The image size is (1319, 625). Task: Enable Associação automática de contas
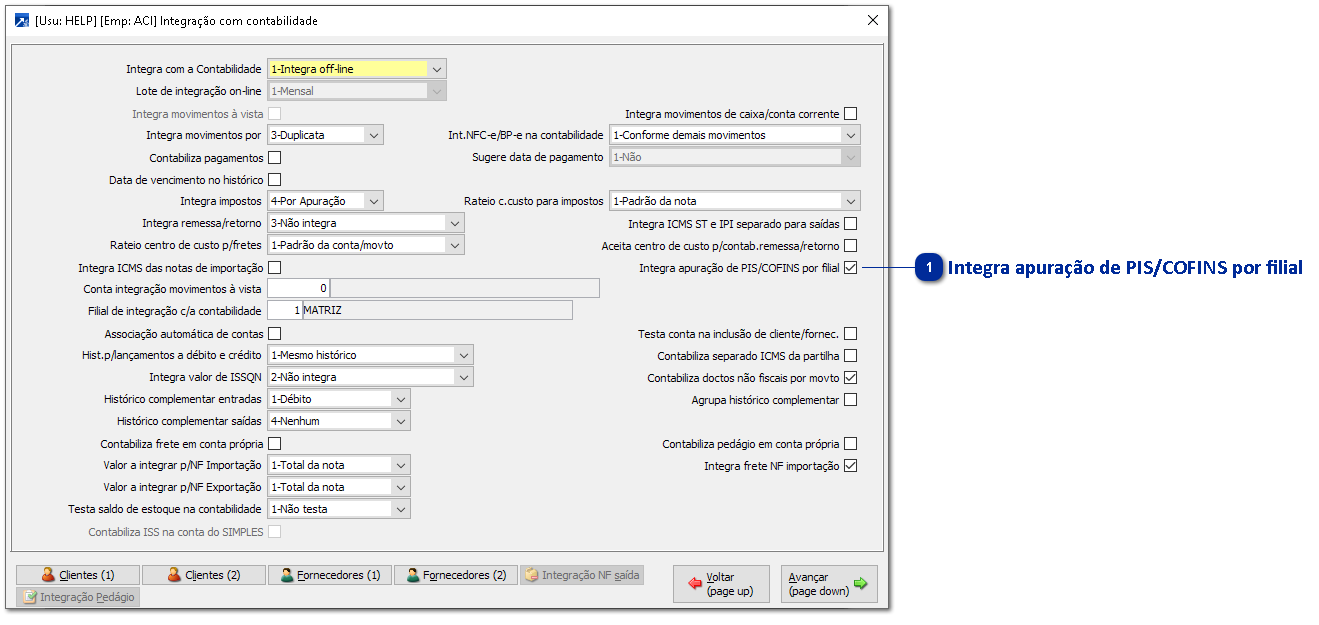coord(274,333)
